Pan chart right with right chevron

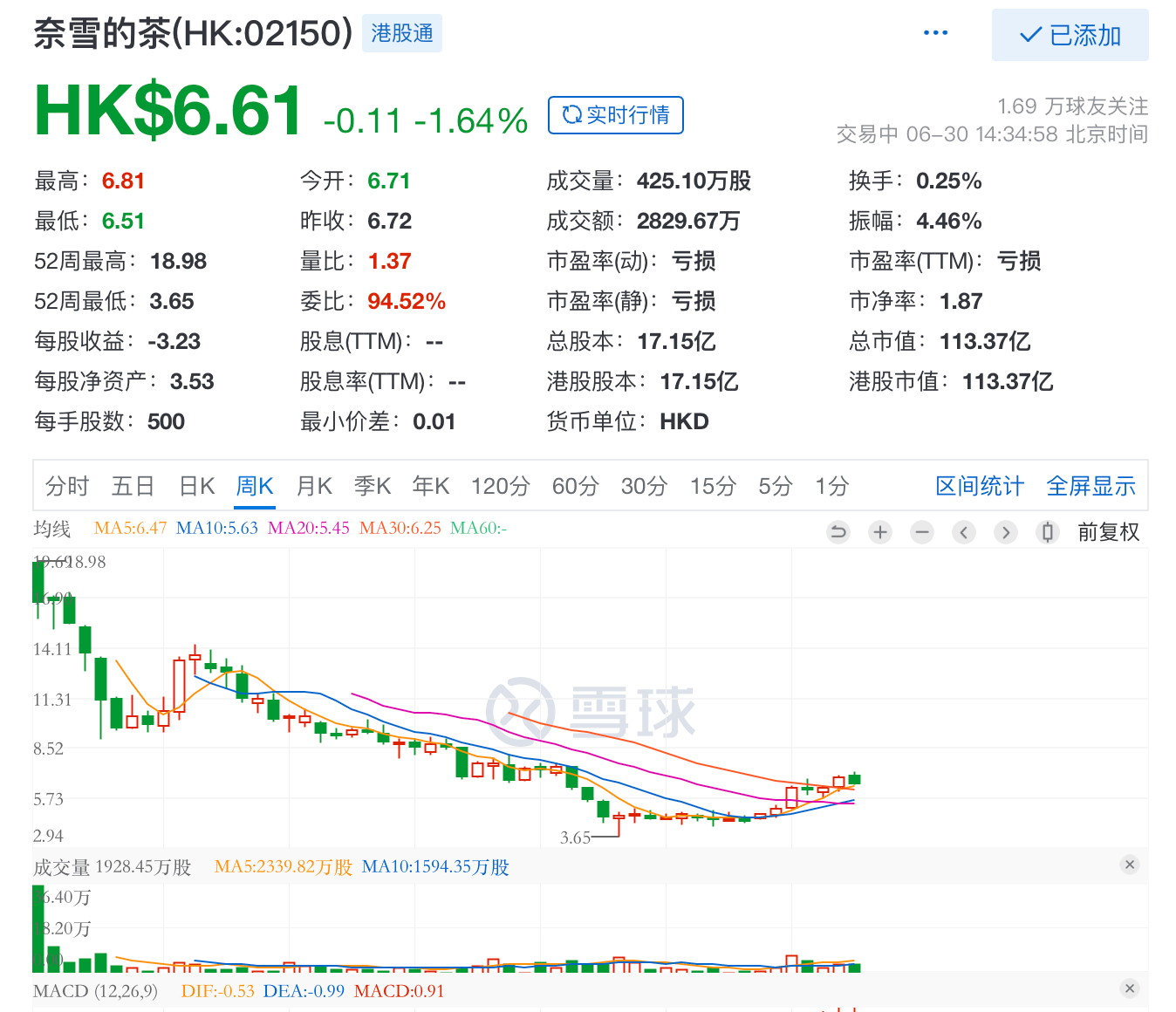coord(1006,532)
